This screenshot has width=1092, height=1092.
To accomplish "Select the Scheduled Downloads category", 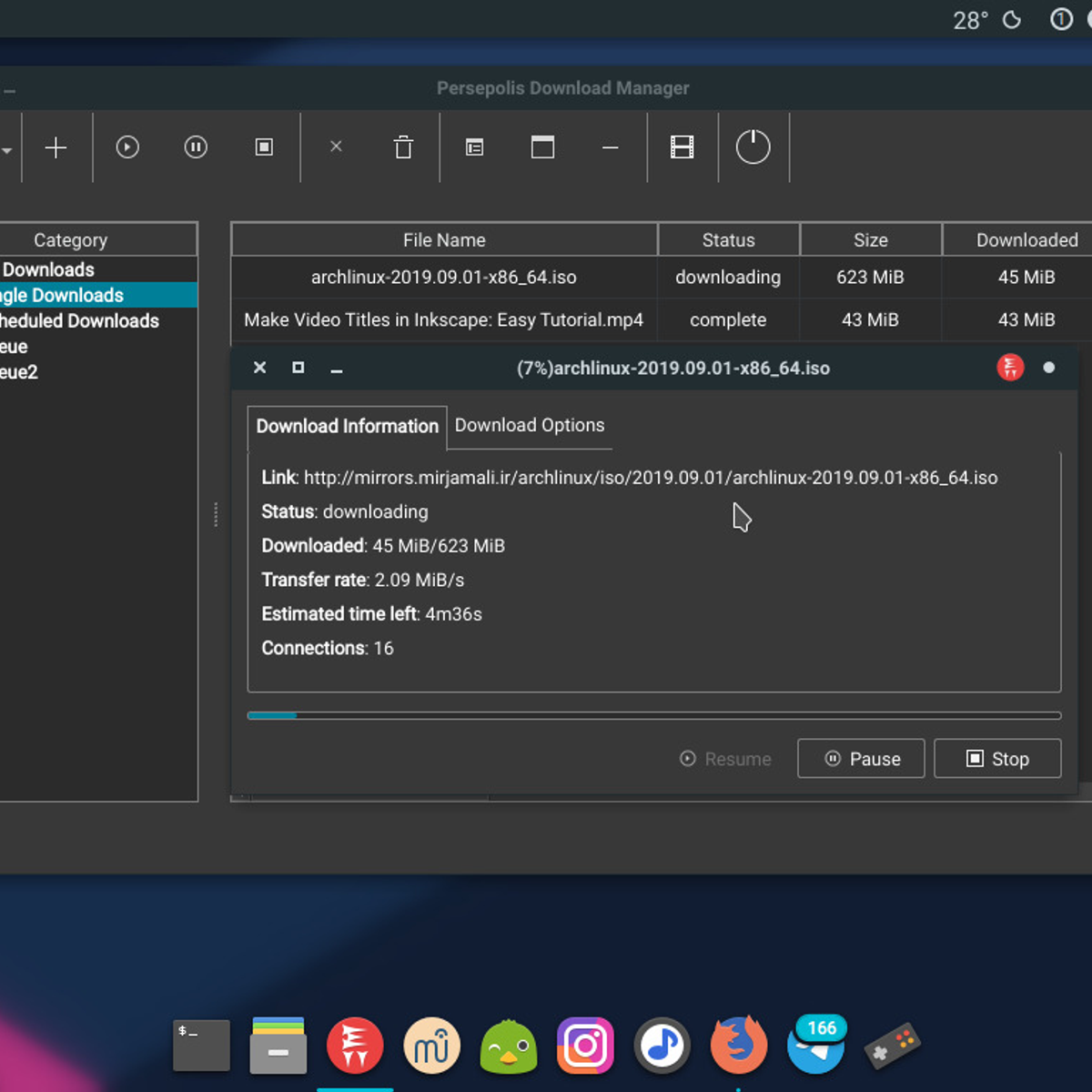I will pyautogui.click(x=80, y=321).
